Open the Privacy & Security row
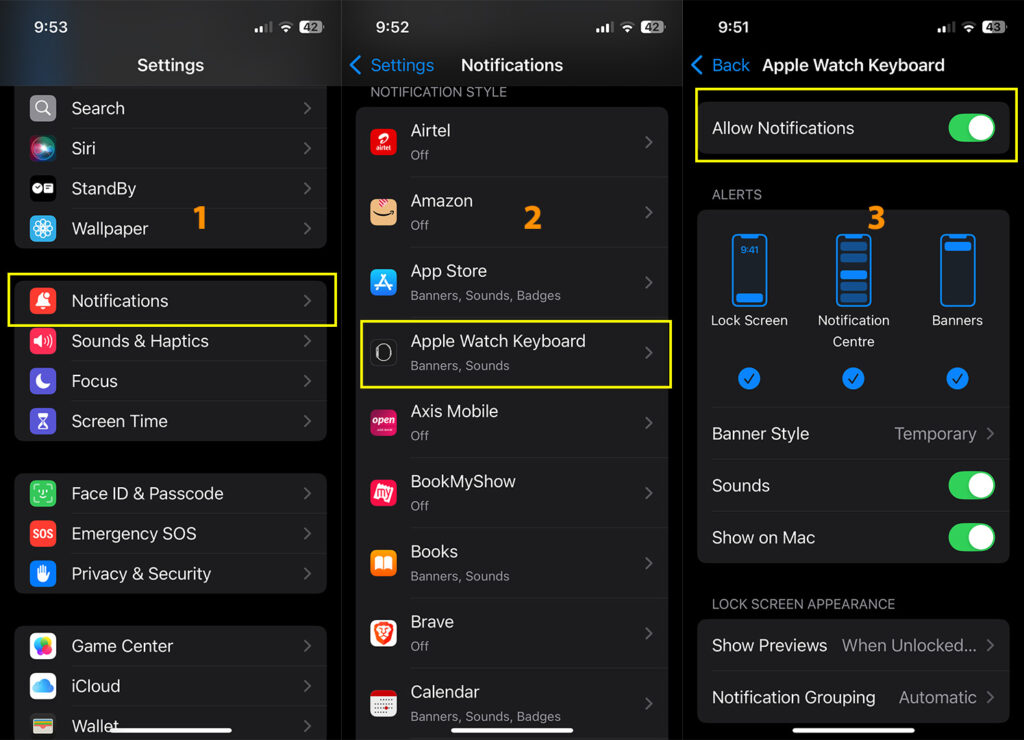1024x740 pixels. pyautogui.click(x=170, y=573)
